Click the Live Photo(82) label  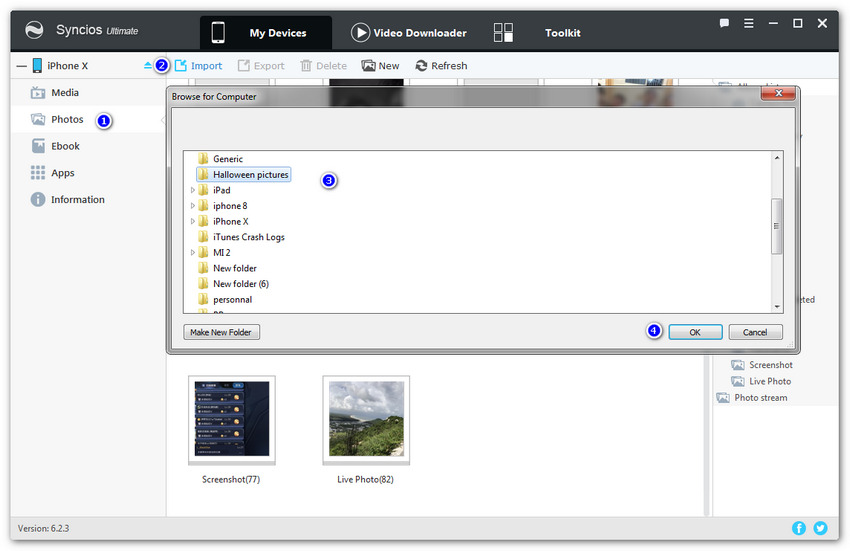tap(365, 479)
